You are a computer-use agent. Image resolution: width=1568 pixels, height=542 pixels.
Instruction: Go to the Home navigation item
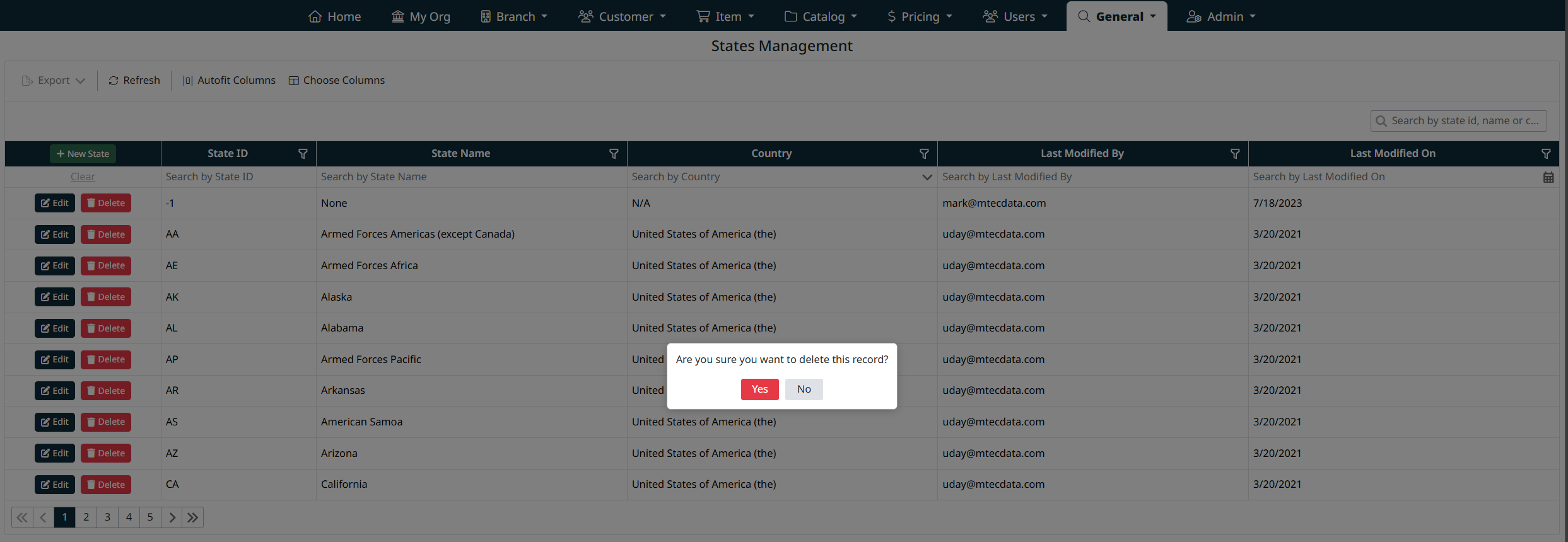point(334,16)
